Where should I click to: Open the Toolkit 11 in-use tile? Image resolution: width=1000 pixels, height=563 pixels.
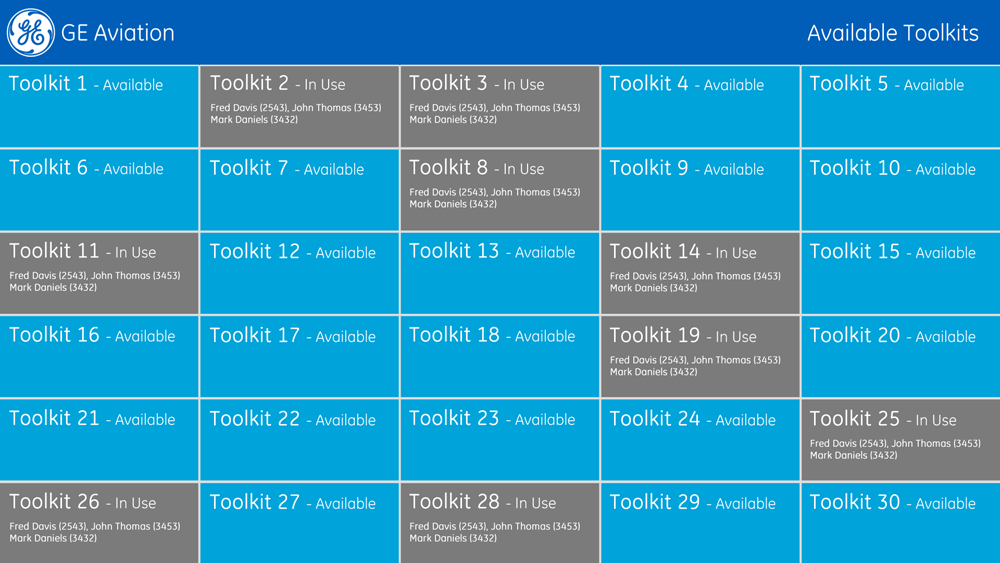point(99,274)
